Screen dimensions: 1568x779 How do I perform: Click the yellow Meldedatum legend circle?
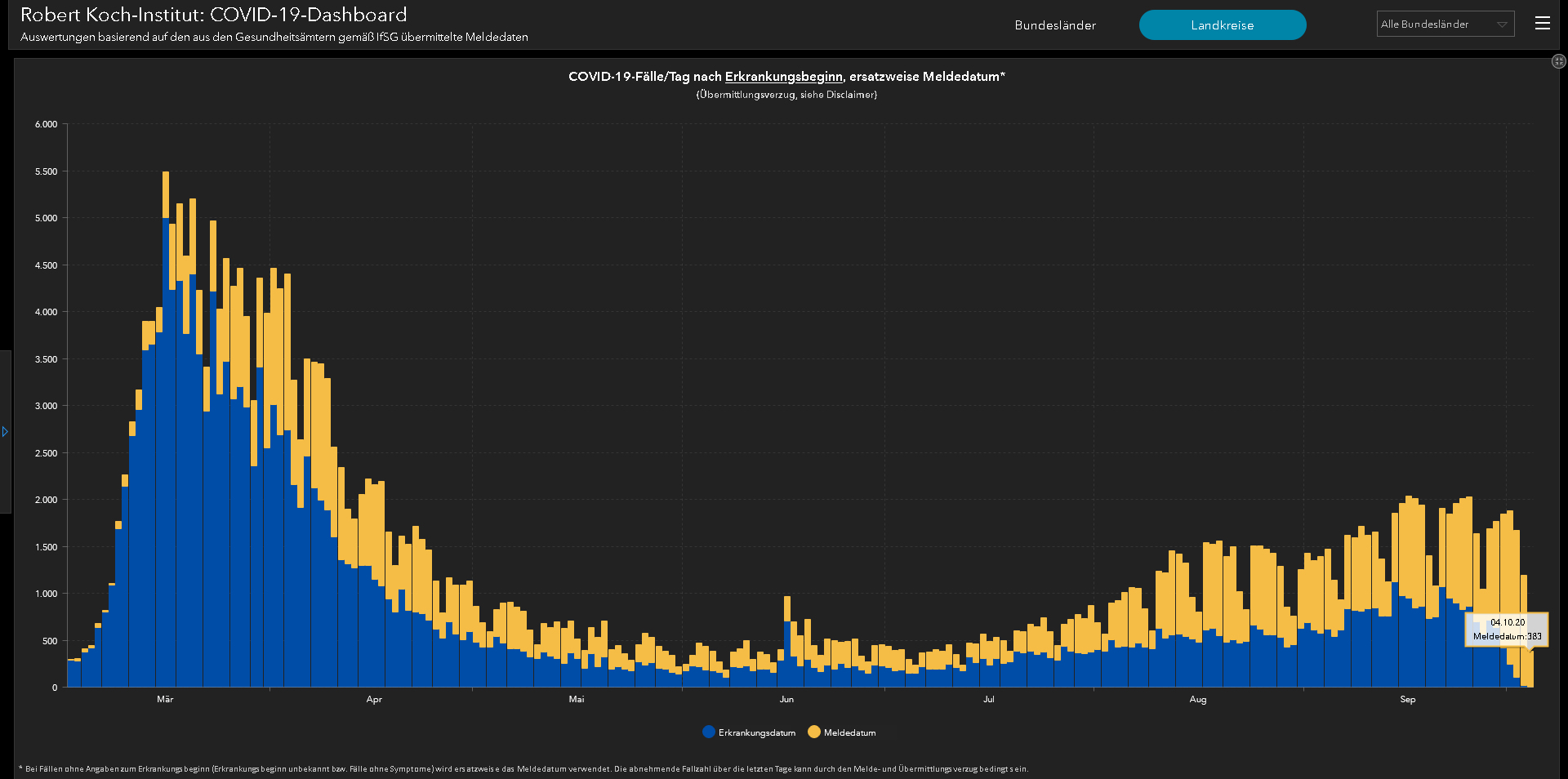pos(814,732)
